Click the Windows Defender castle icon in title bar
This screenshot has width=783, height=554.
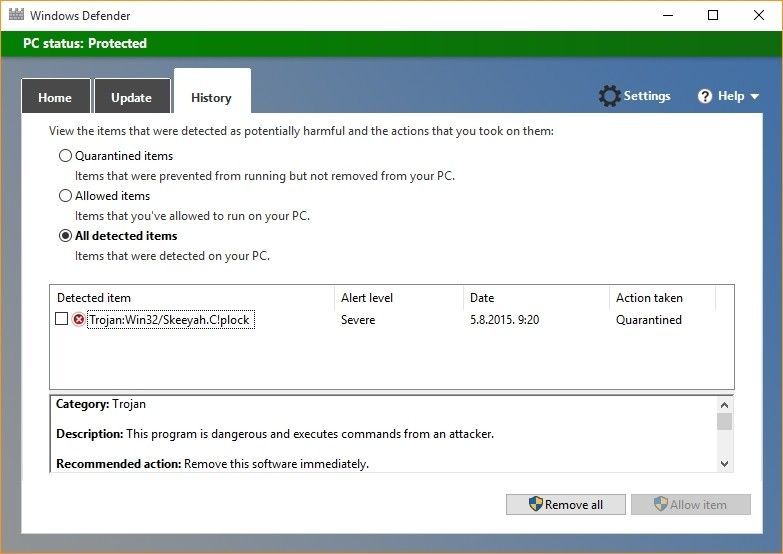pos(16,14)
